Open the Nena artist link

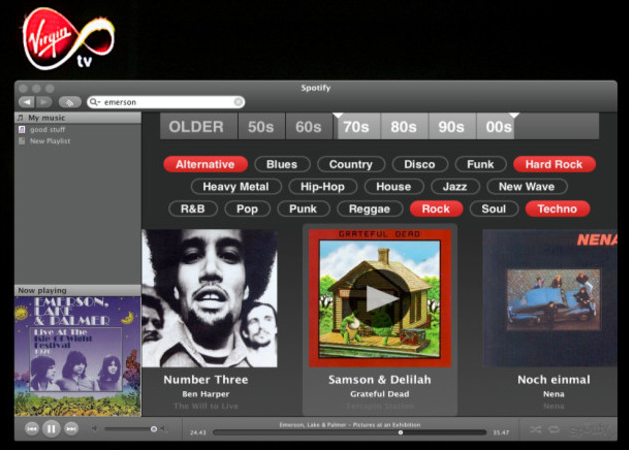click(x=554, y=394)
